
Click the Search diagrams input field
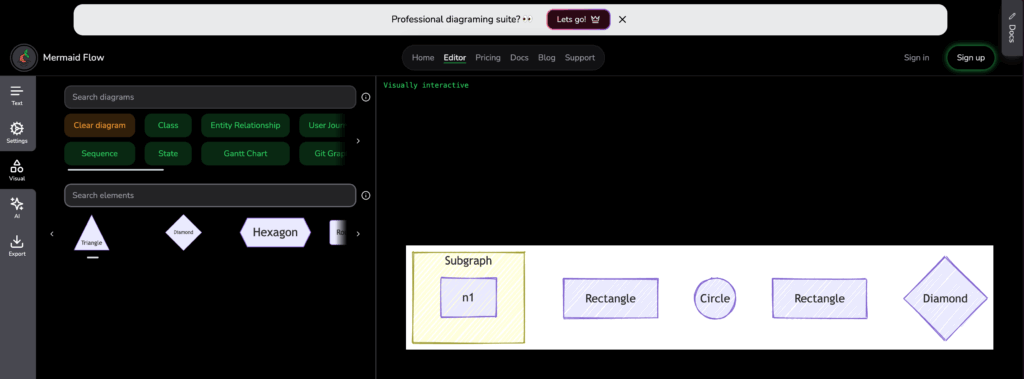click(x=210, y=97)
